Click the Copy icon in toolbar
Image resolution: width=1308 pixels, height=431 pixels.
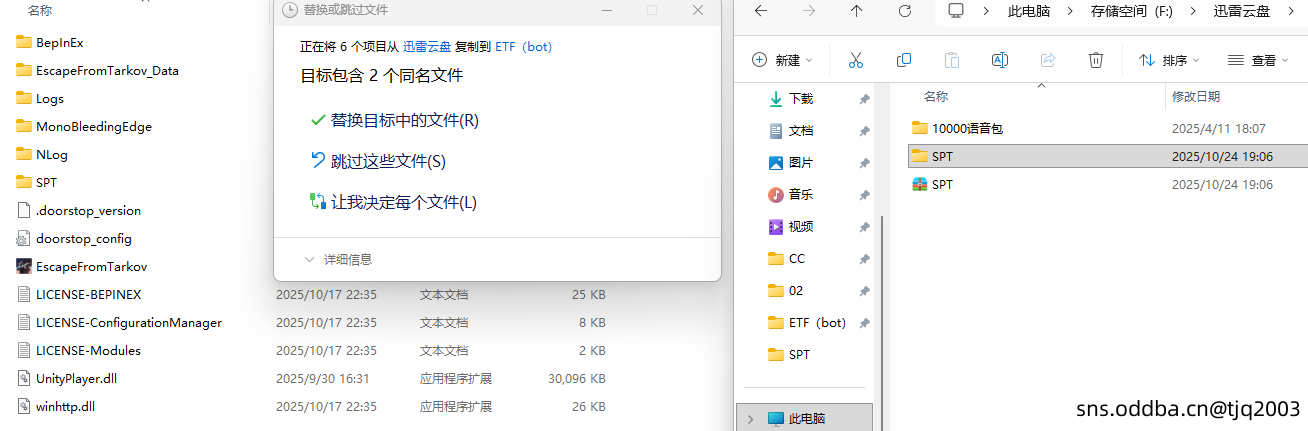pos(904,60)
